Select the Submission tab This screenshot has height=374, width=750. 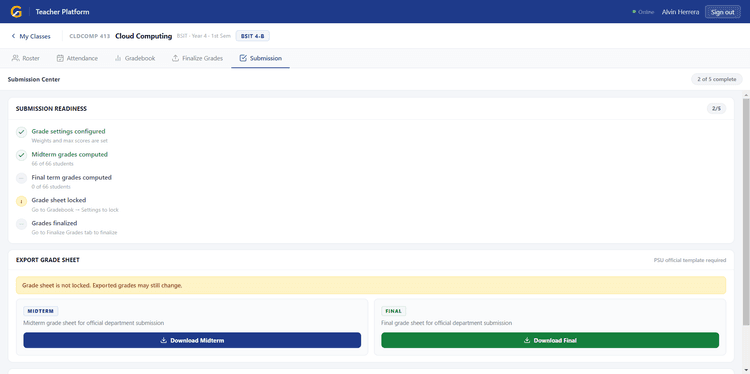(x=261, y=58)
